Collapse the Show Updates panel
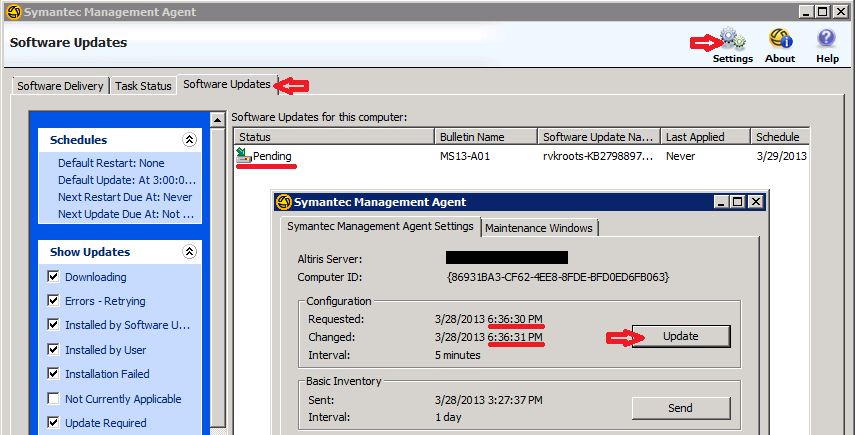This screenshot has height=435, width=855. tap(189, 251)
